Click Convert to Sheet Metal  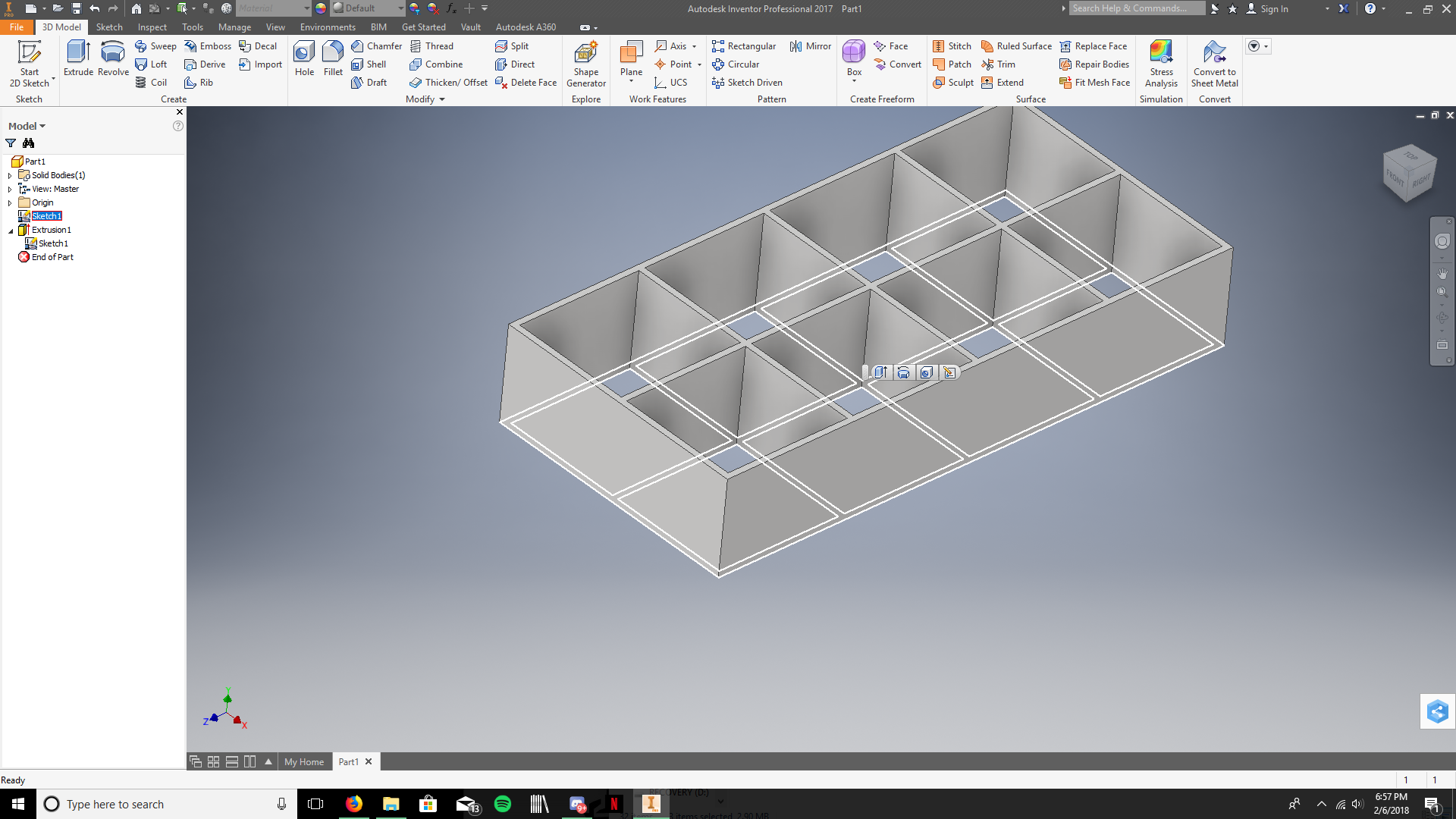coord(1215,64)
